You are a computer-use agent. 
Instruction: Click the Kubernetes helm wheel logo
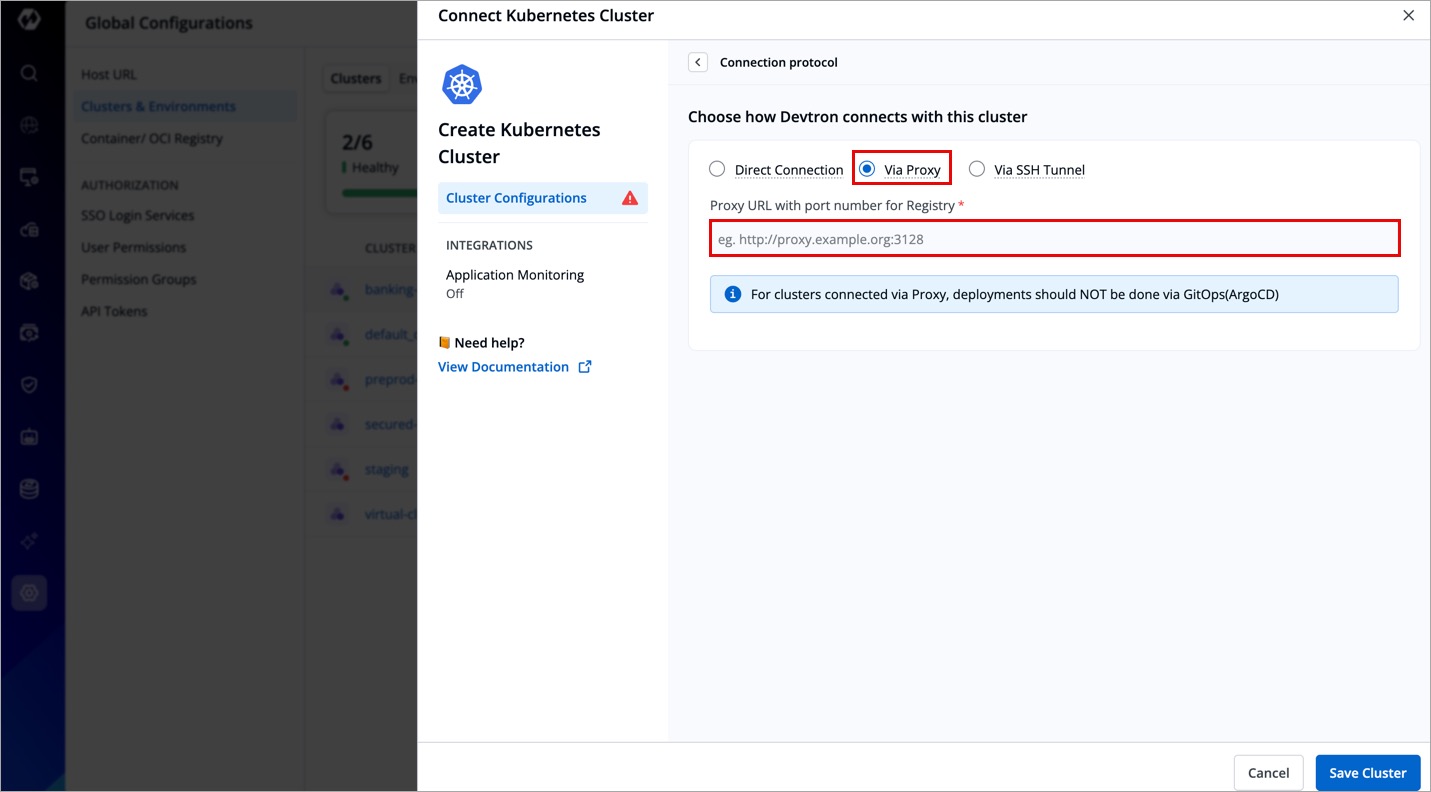[462, 85]
